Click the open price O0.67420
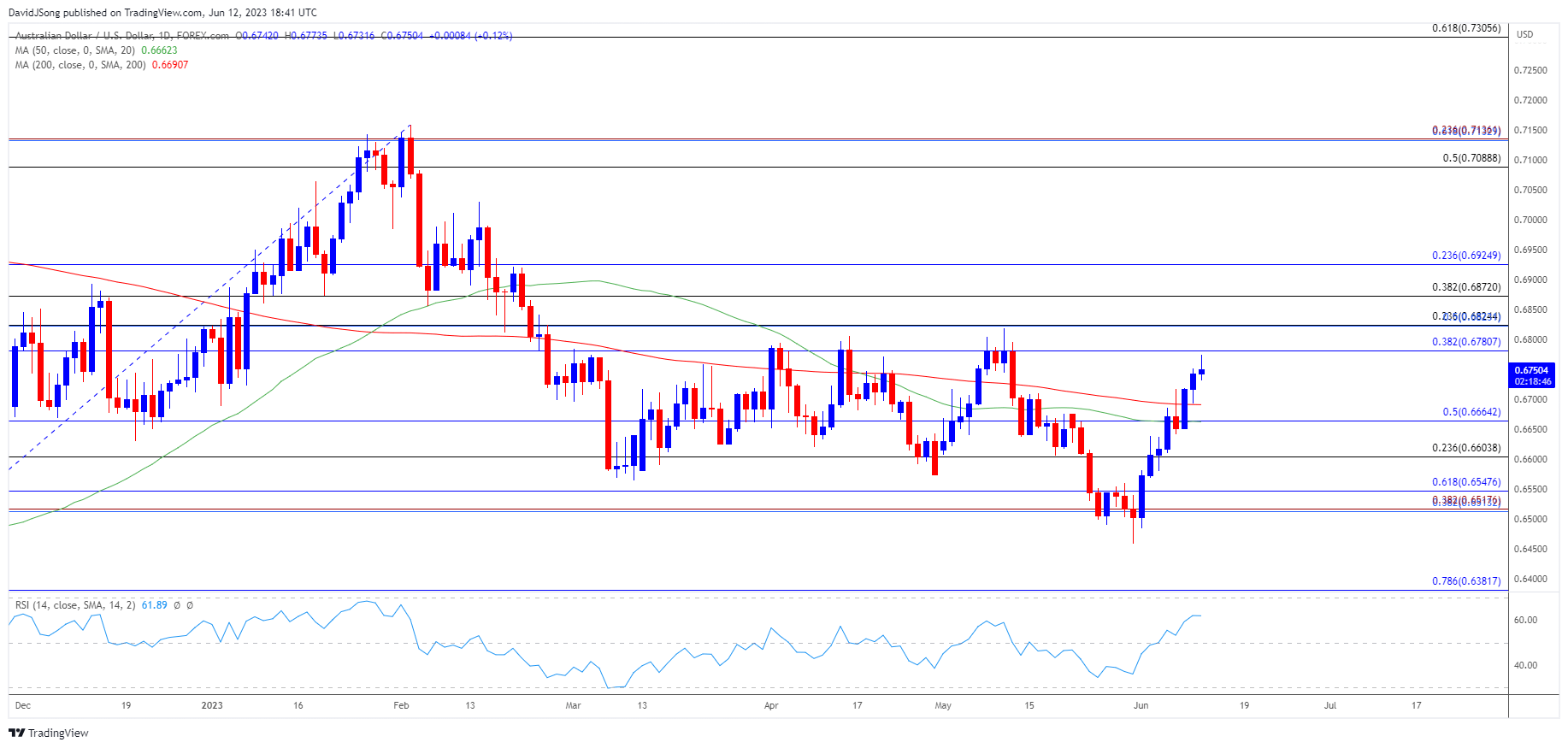1568x748 pixels. (x=257, y=36)
